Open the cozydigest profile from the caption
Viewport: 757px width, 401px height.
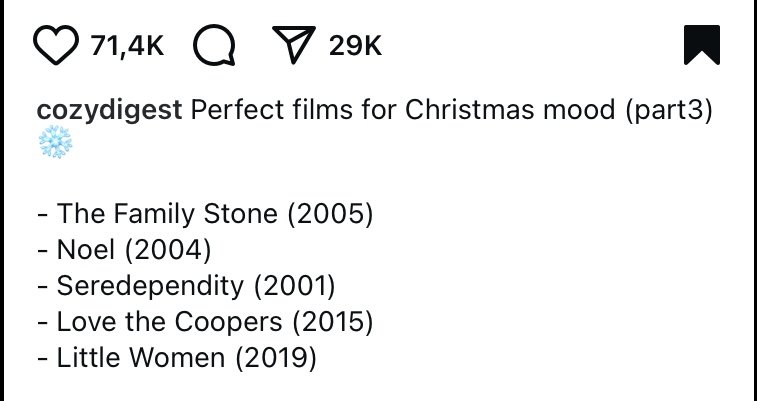109,110
